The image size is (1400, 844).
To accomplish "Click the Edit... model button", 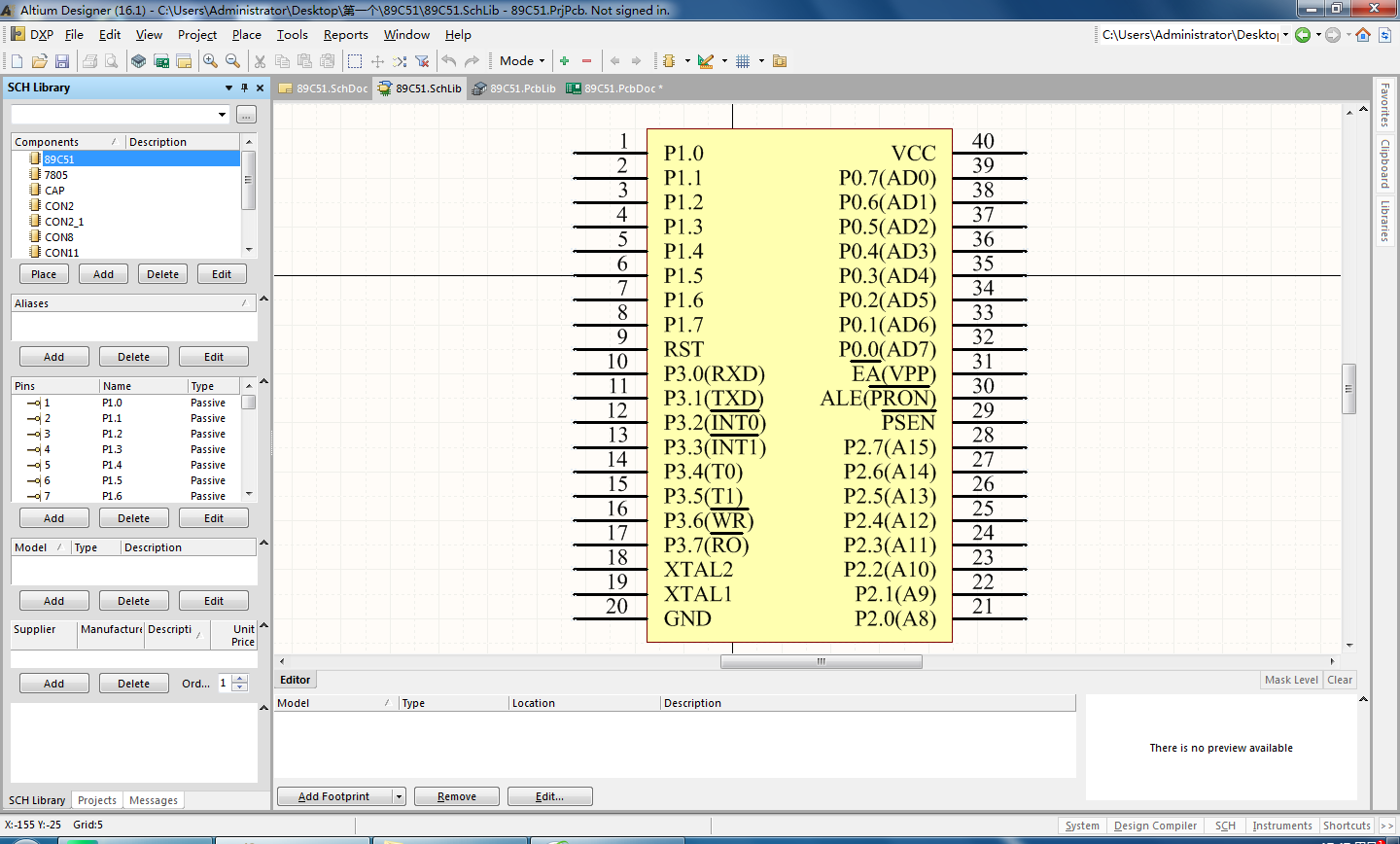I will click(x=550, y=796).
